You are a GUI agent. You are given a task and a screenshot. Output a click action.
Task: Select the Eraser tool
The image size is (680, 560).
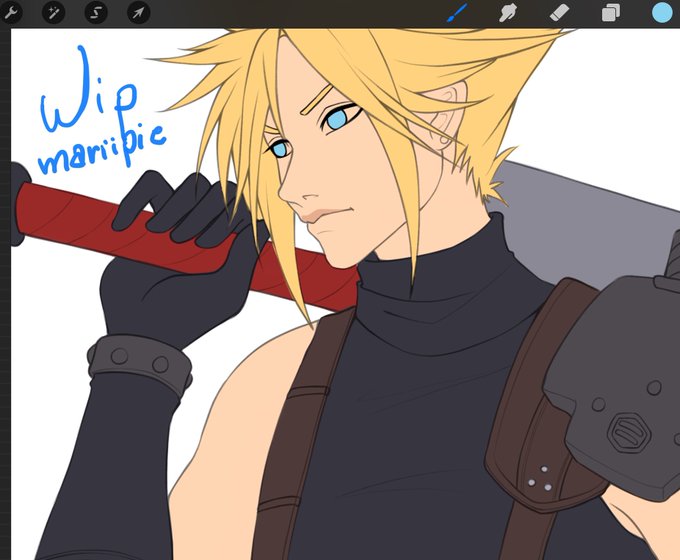pyautogui.click(x=559, y=13)
